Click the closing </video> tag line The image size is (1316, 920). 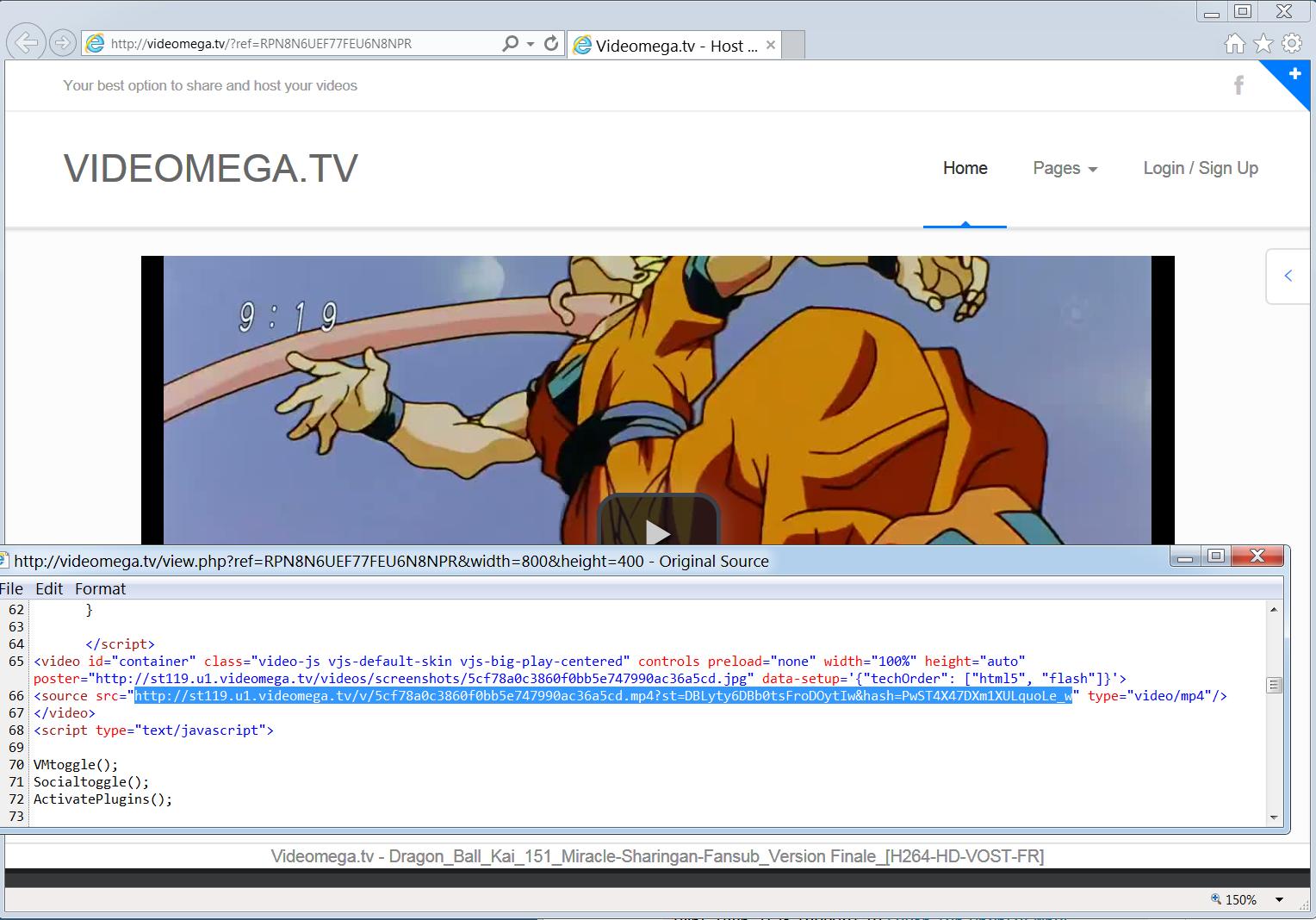pyautogui.click(x=65, y=712)
